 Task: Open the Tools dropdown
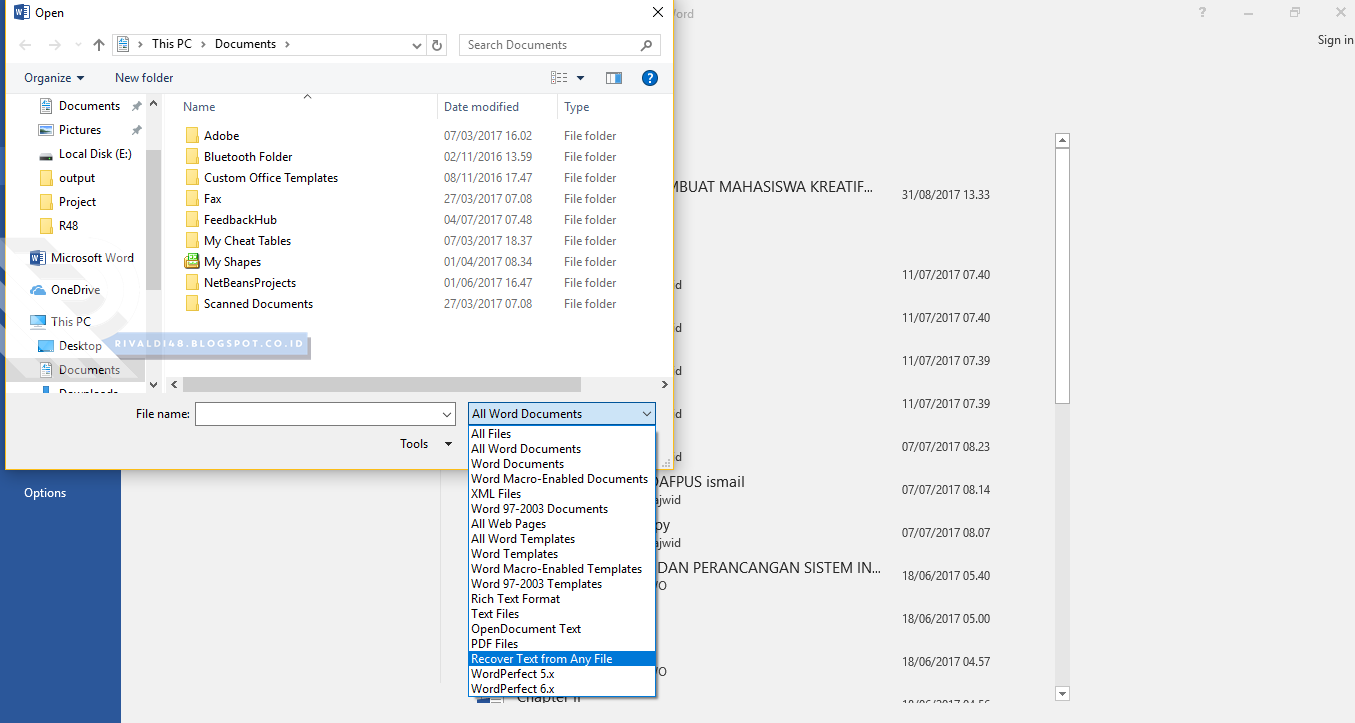426,444
